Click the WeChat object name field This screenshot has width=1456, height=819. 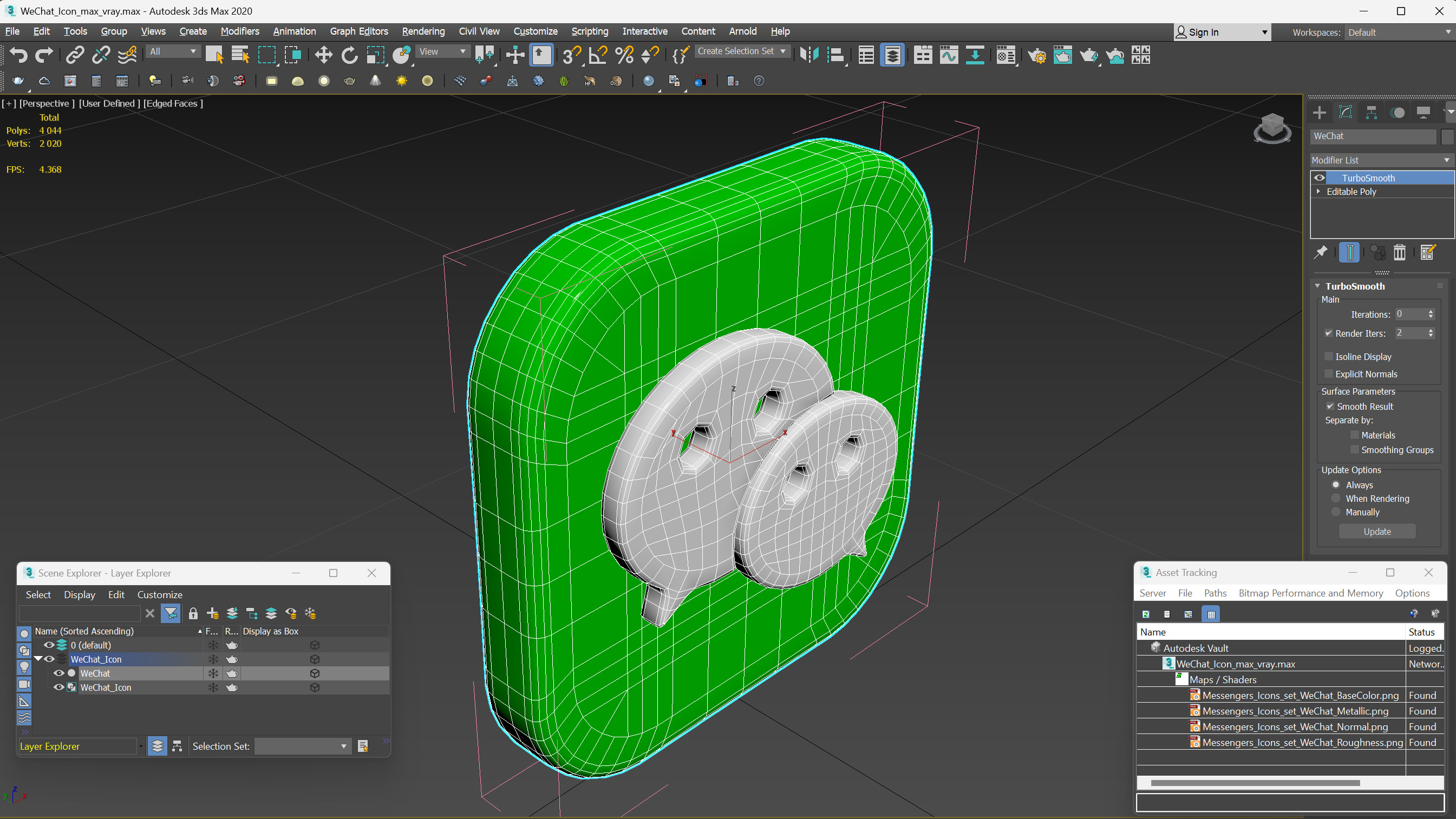pyautogui.click(x=1374, y=137)
